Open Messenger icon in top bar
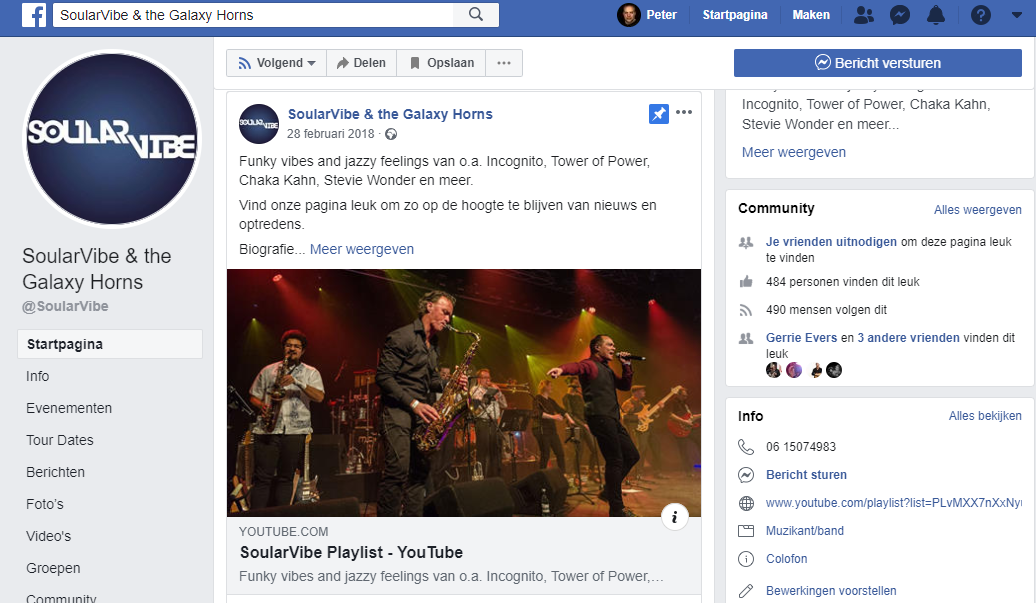1036x603 pixels. tap(900, 15)
